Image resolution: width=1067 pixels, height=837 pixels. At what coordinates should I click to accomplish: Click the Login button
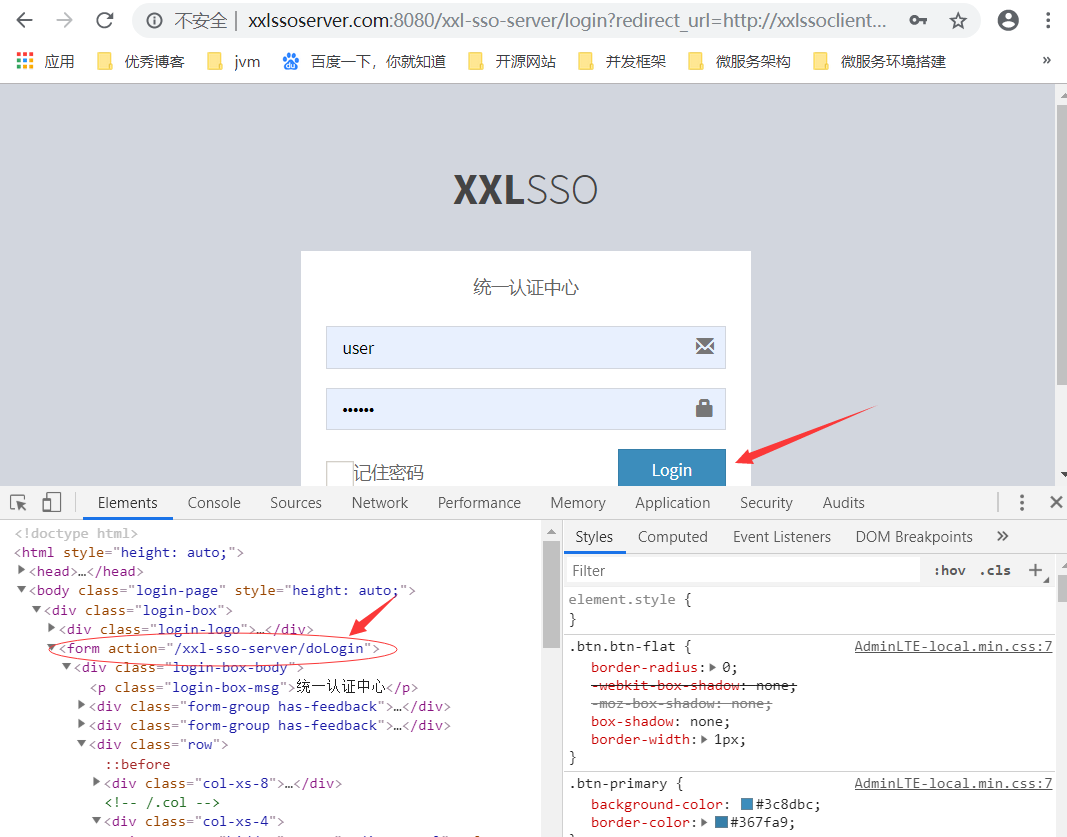tap(671, 469)
